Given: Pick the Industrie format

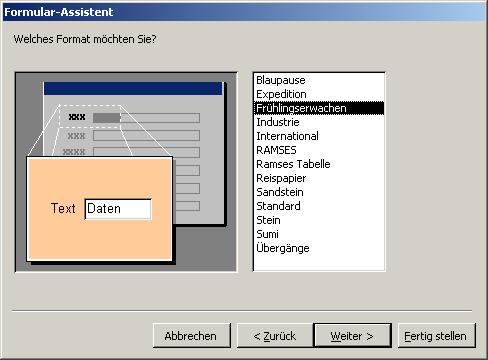Looking at the screenshot, I should 319,122.
